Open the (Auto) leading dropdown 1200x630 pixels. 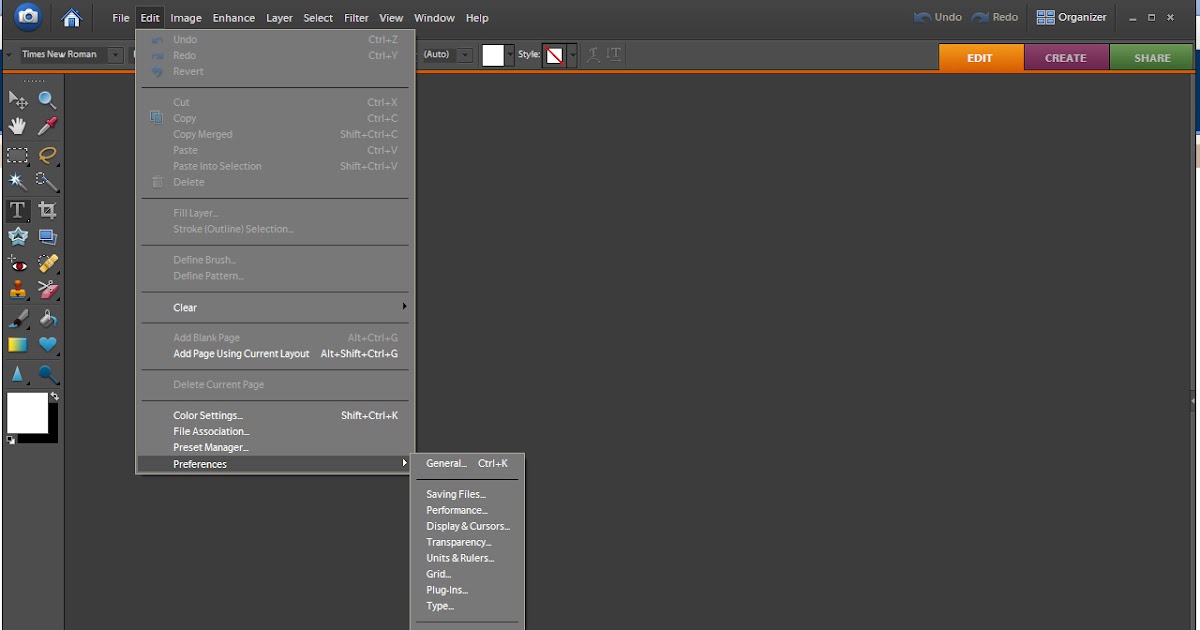pyautogui.click(x=465, y=55)
